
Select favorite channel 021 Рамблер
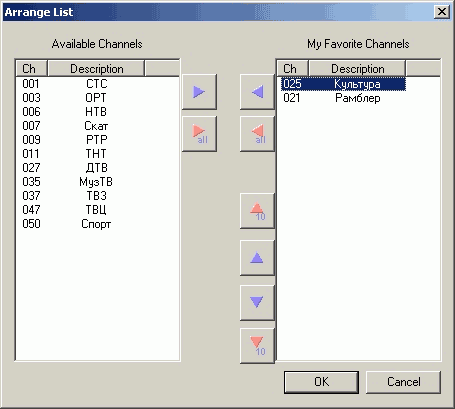[343, 98]
